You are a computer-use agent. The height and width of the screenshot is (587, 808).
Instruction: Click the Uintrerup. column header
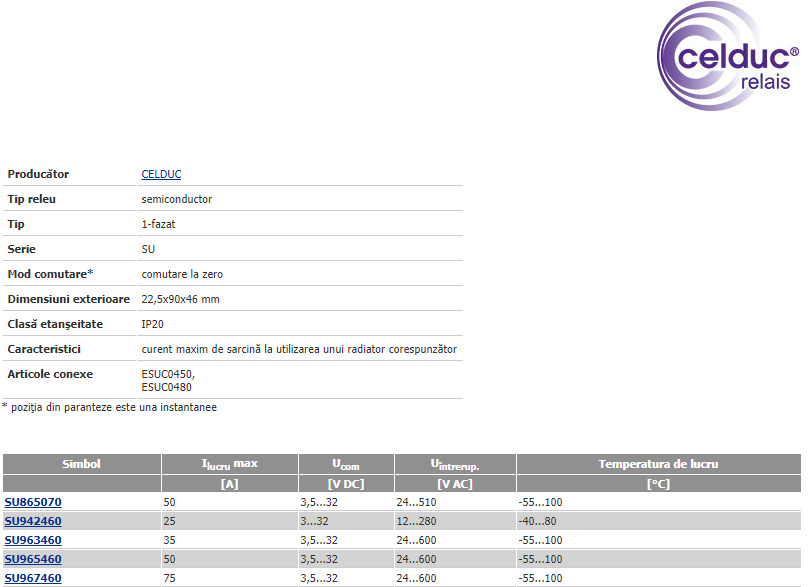point(455,464)
